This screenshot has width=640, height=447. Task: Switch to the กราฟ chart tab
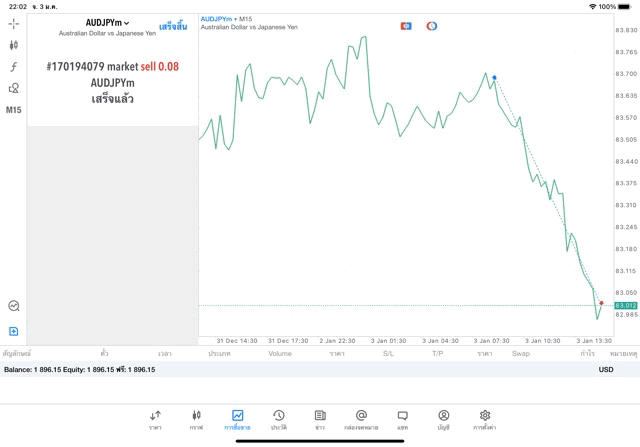(x=196, y=419)
